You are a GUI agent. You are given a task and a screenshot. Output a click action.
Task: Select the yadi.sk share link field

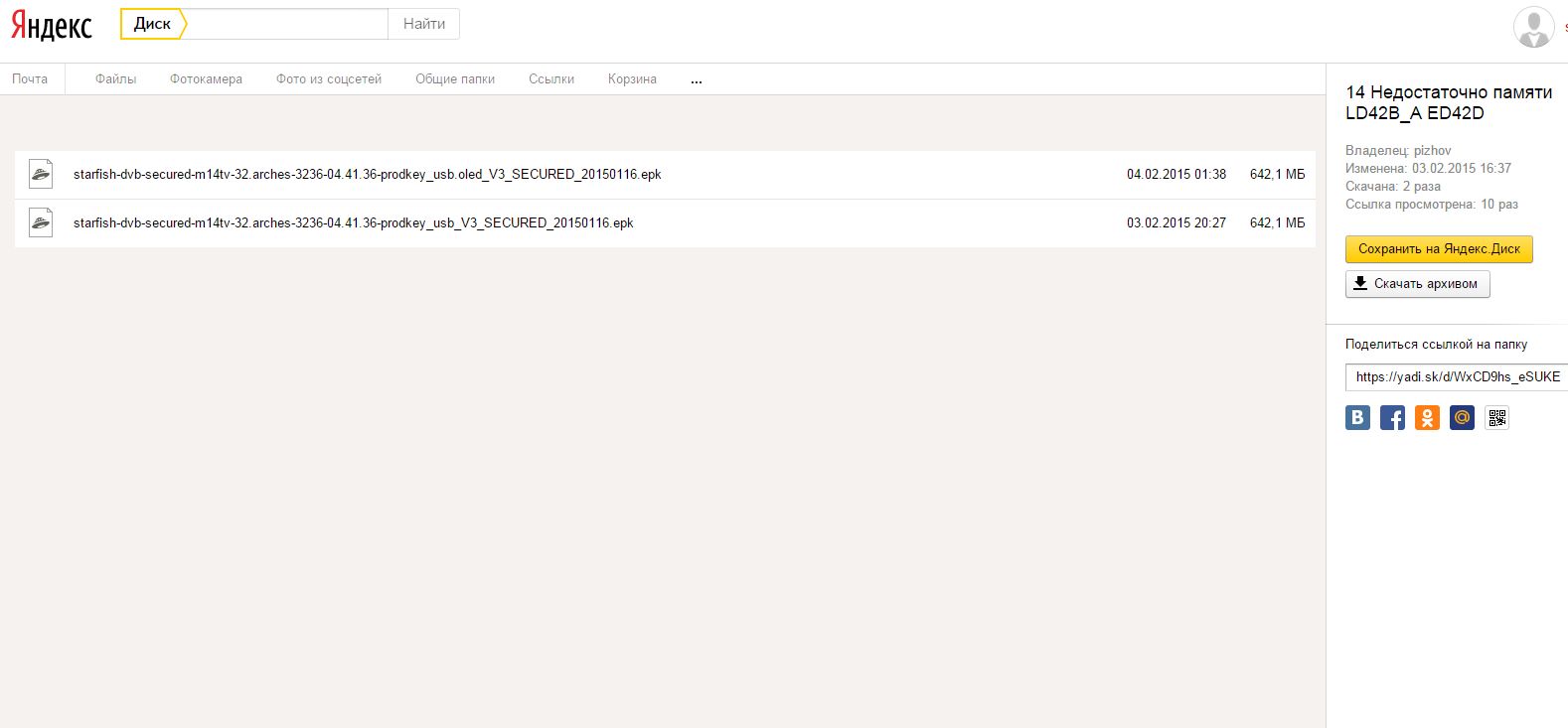point(1456,377)
